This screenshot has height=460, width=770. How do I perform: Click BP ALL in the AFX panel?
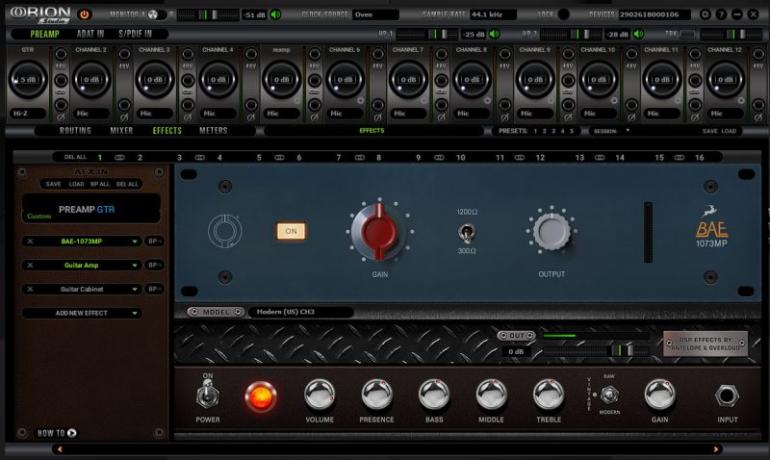point(100,184)
